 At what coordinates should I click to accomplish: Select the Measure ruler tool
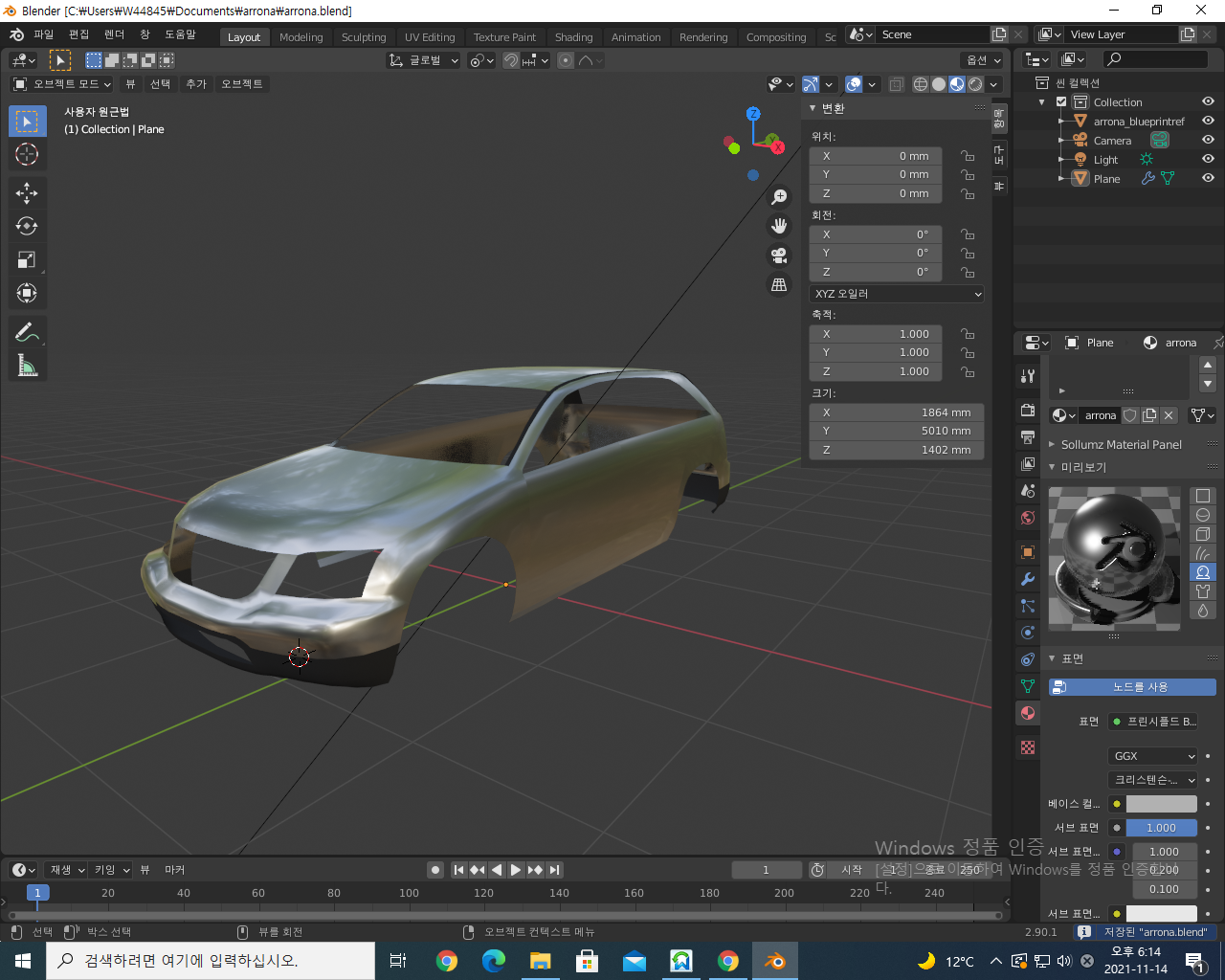coord(27,366)
